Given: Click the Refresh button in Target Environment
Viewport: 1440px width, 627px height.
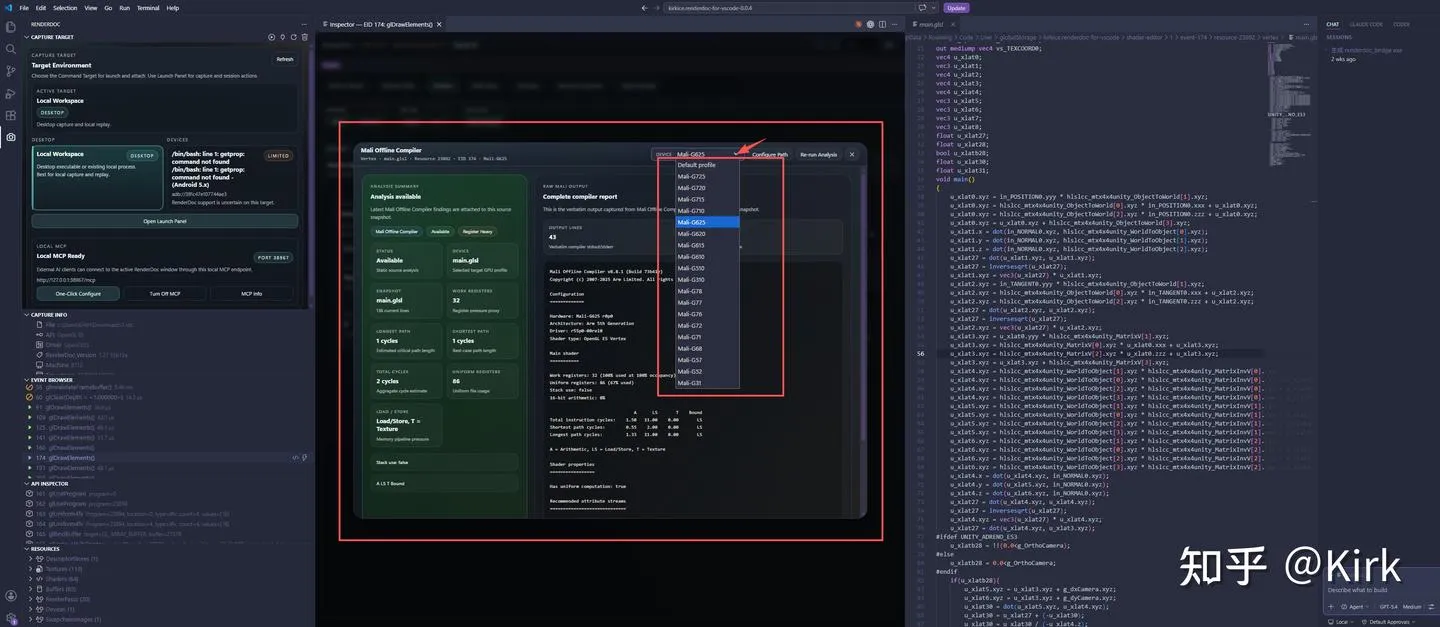Looking at the screenshot, I should click(x=285, y=59).
